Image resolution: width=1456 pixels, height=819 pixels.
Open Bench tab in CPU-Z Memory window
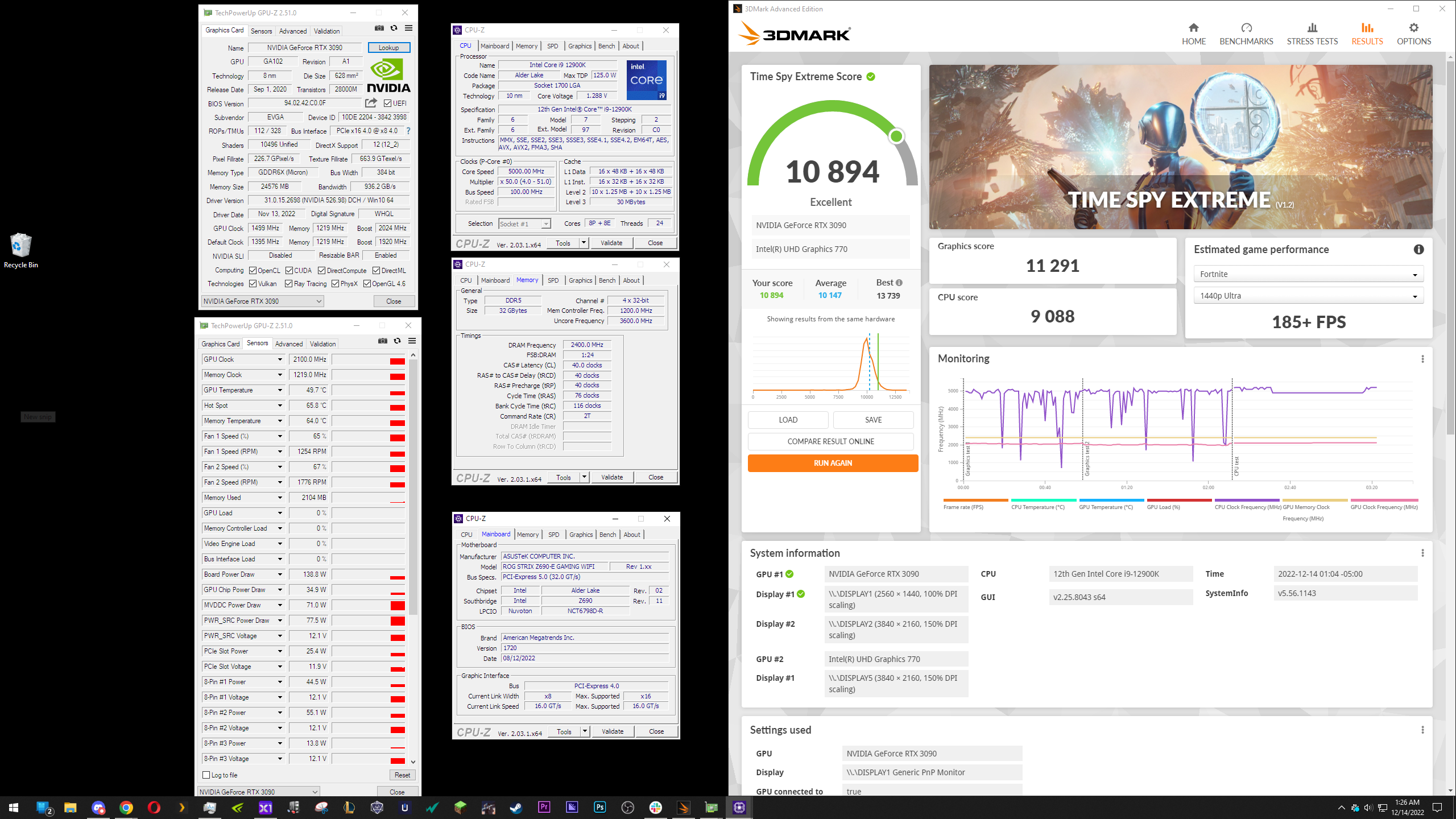coord(607,280)
